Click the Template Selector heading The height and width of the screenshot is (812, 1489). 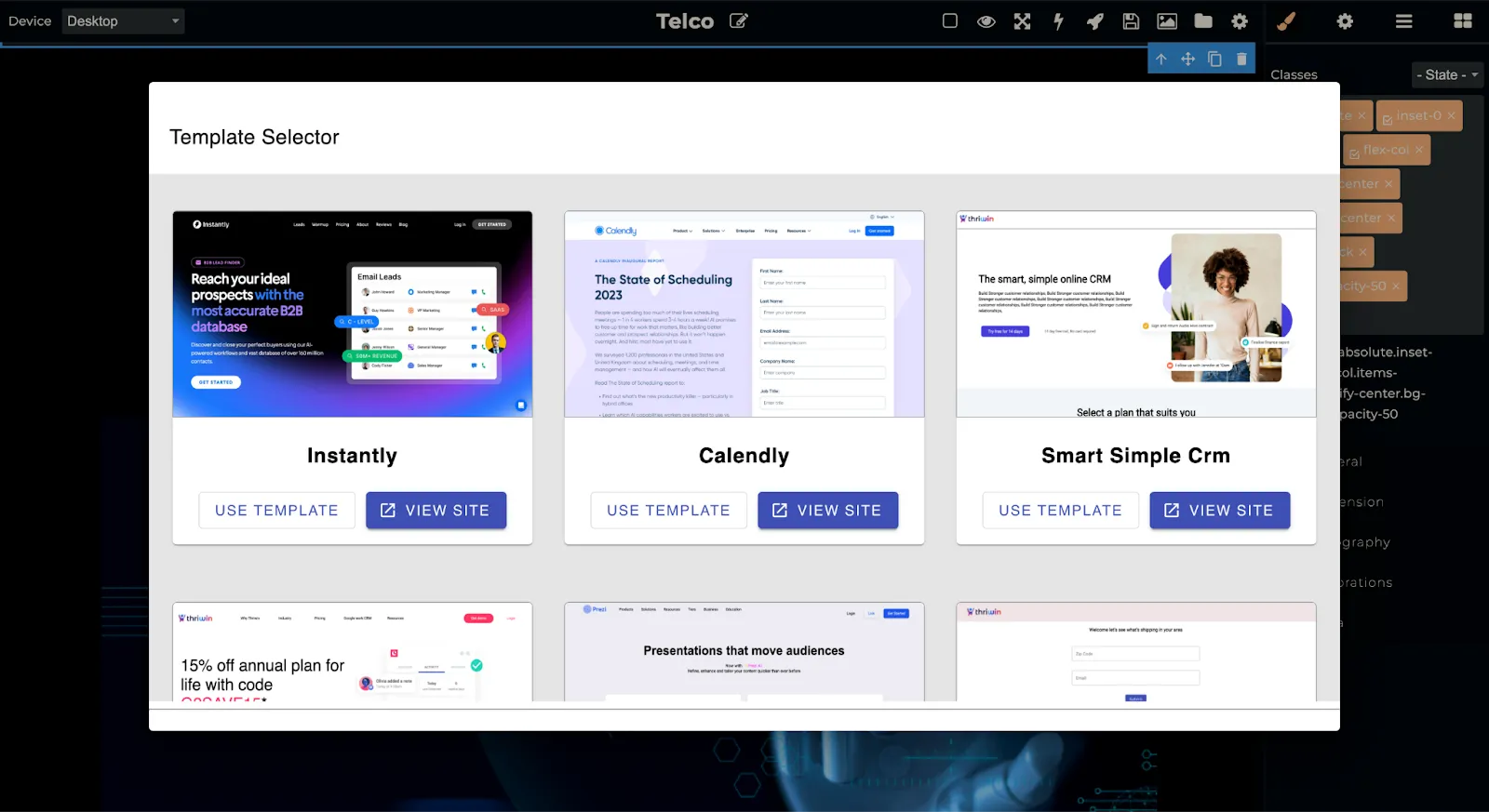(x=254, y=137)
